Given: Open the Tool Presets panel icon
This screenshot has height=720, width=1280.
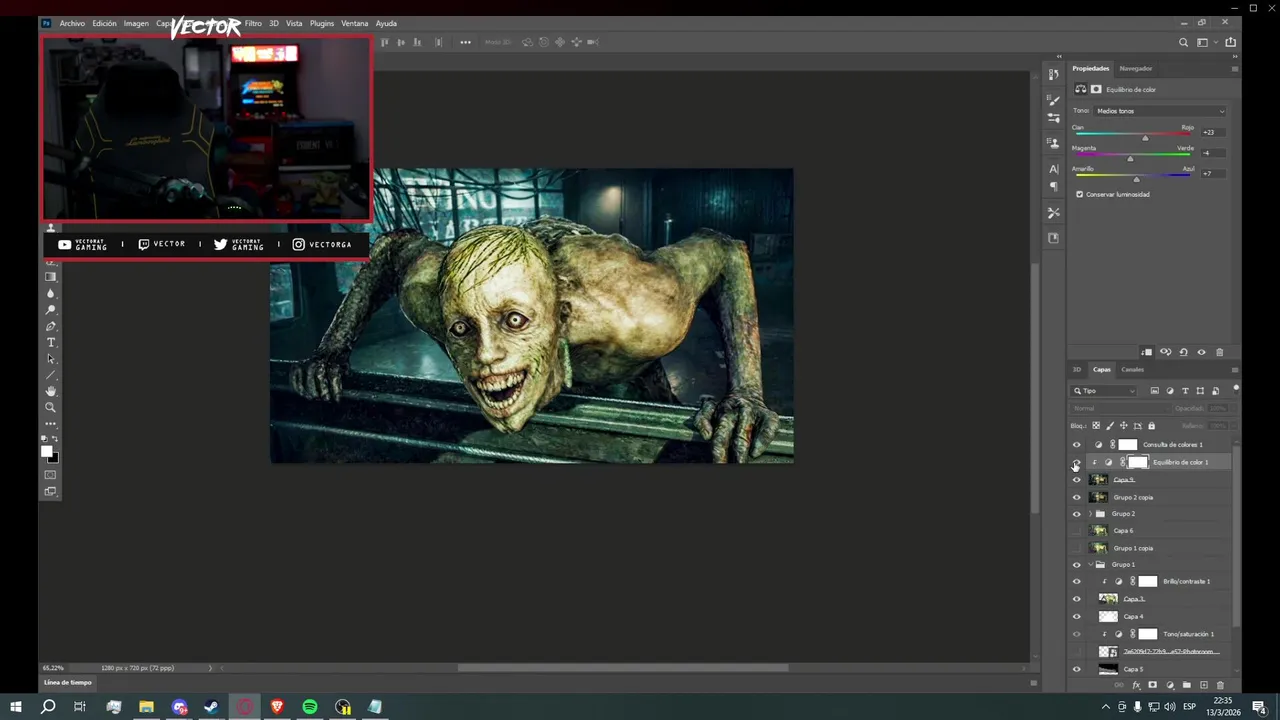Looking at the screenshot, I should (1053, 213).
